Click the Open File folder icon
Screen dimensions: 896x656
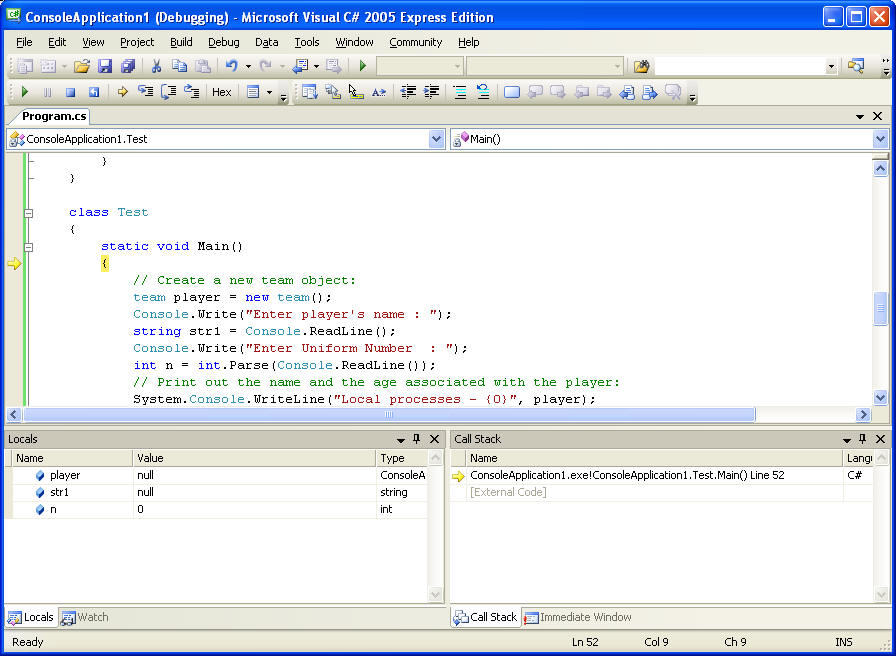(82, 66)
